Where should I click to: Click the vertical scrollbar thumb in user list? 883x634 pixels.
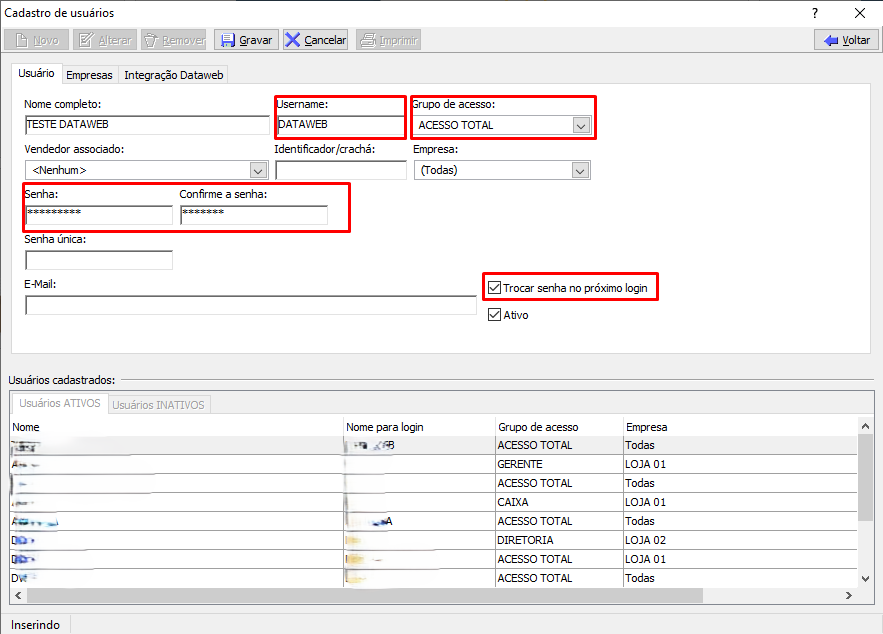[866, 477]
